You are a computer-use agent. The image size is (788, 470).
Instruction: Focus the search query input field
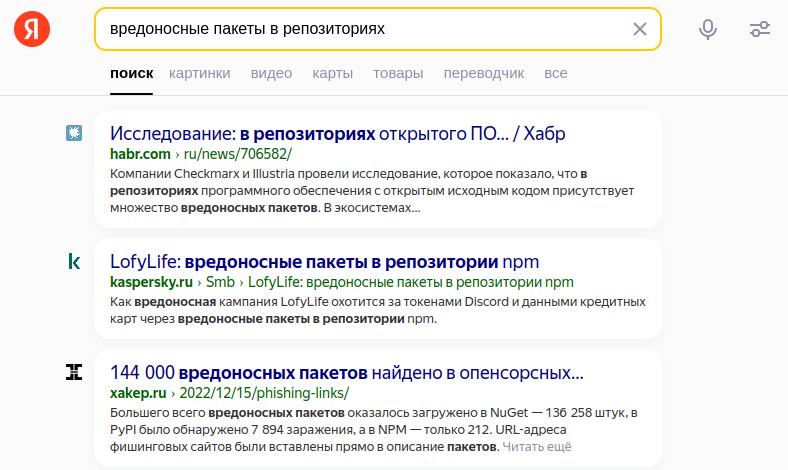(360, 29)
